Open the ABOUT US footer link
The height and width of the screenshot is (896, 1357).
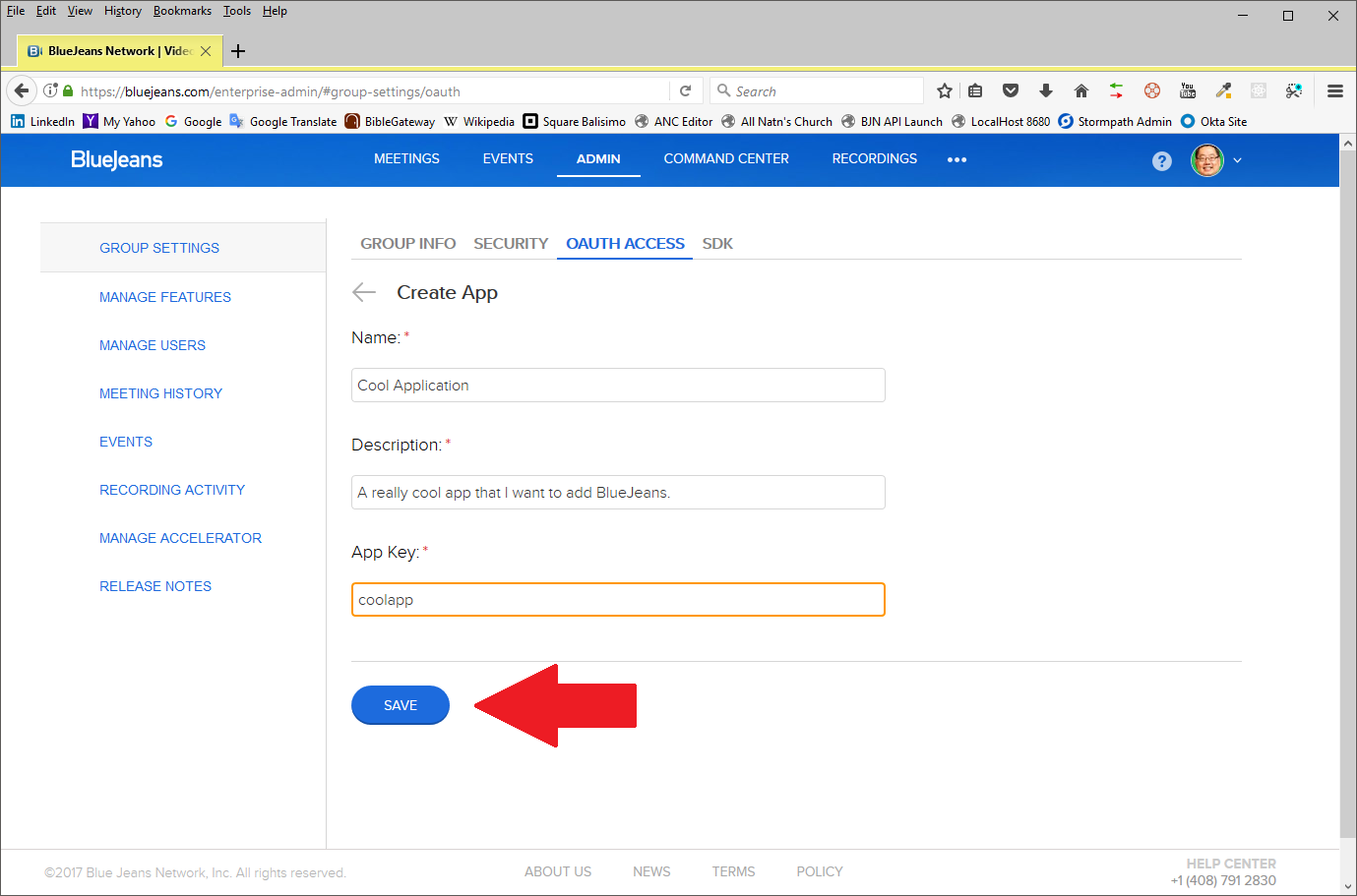click(x=558, y=871)
